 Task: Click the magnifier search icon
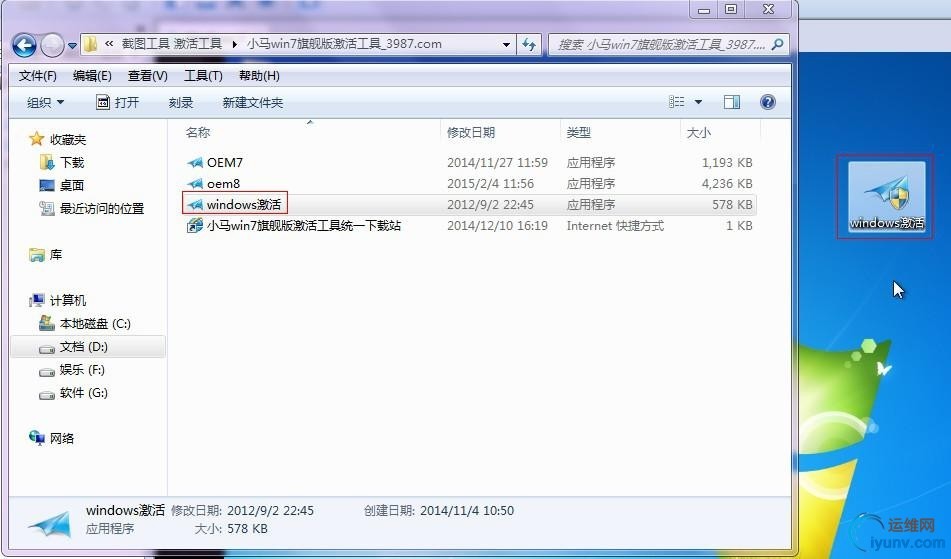[778, 44]
